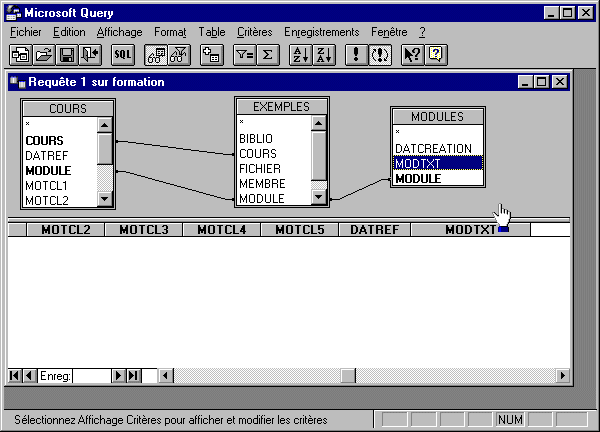Open the Edition menu
Image resolution: width=600 pixels, height=432 pixels.
click(x=69, y=32)
